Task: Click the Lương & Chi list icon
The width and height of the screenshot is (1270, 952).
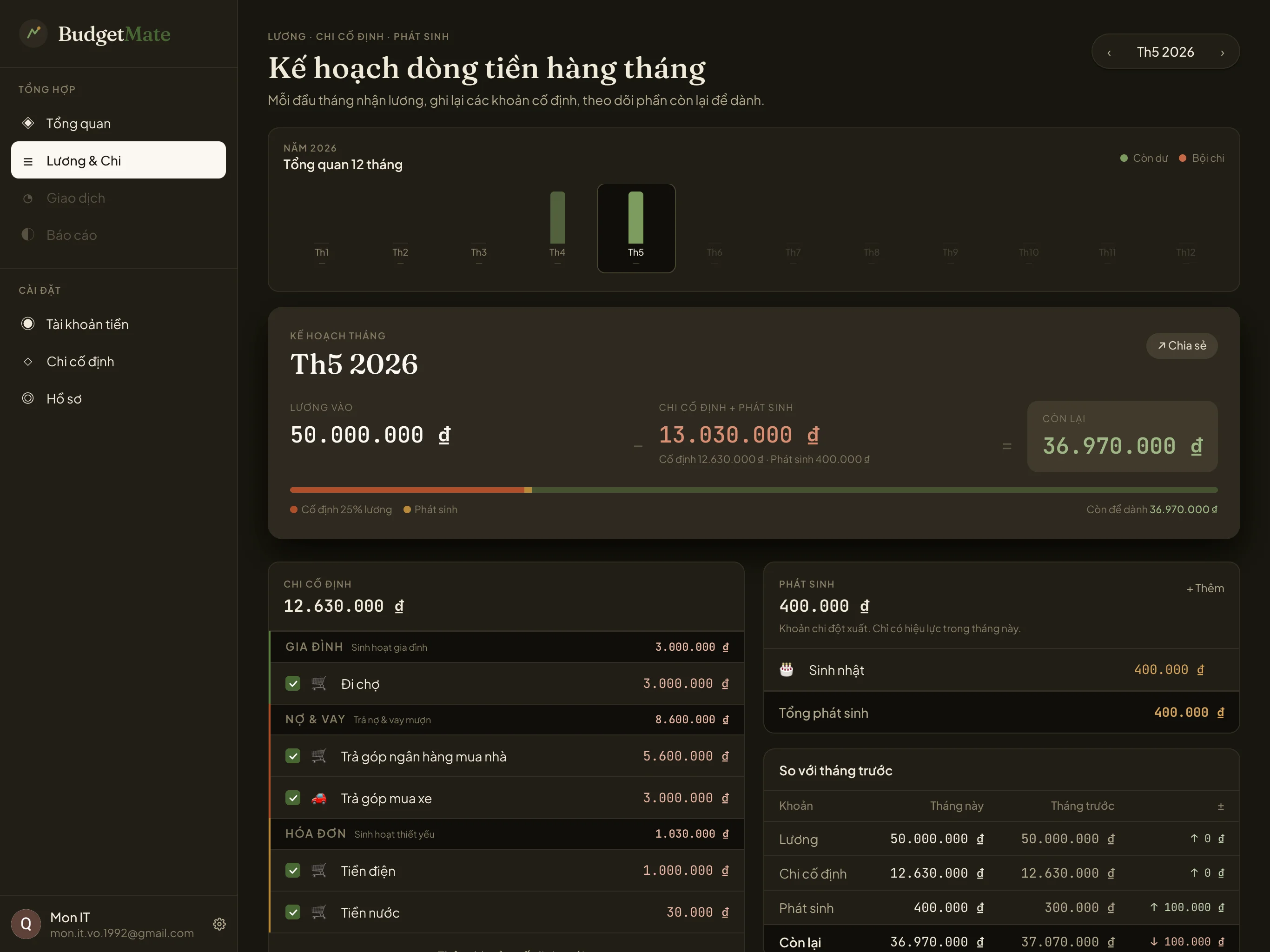Action: point(27,161)
